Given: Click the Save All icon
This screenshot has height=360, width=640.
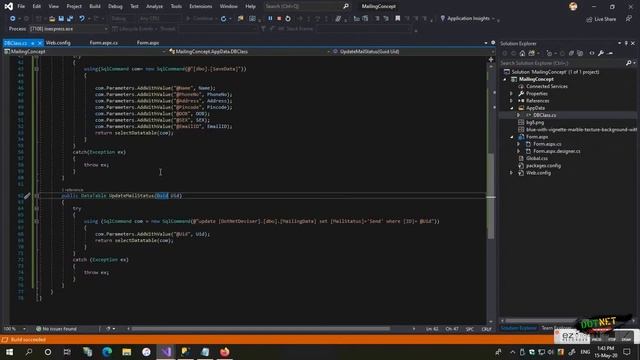Looking at the screenshot, I should tap(70, 19).
